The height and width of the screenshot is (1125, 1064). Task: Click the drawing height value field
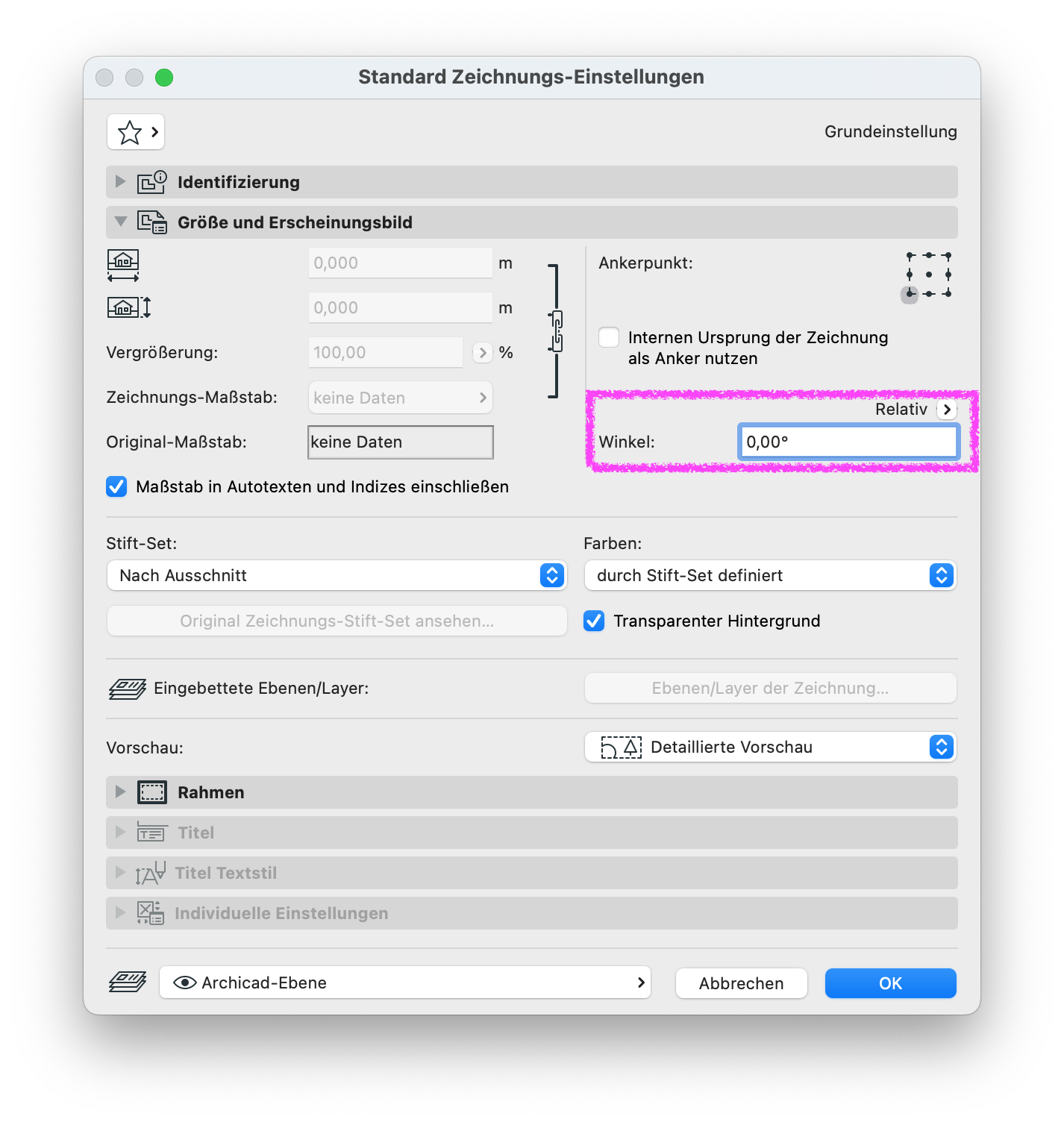click(x=401, y=307)
